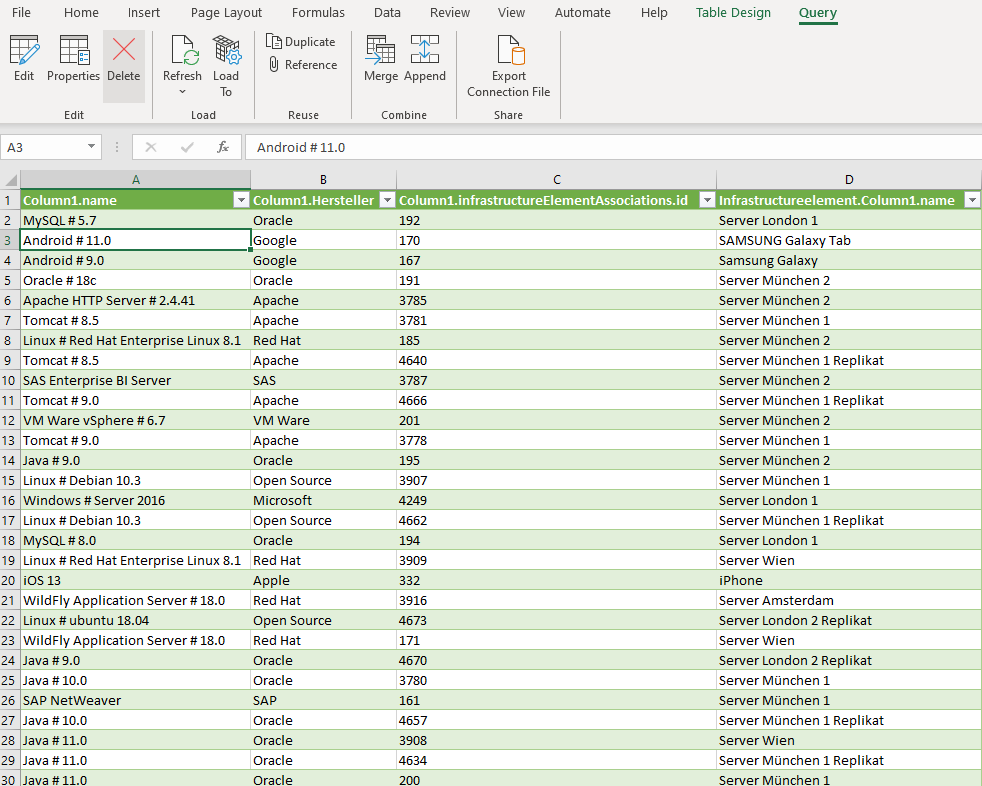The width and height of the screenshot is (982, 786).
Task: Switch to the Table Design tab
Action: [733, 13]
